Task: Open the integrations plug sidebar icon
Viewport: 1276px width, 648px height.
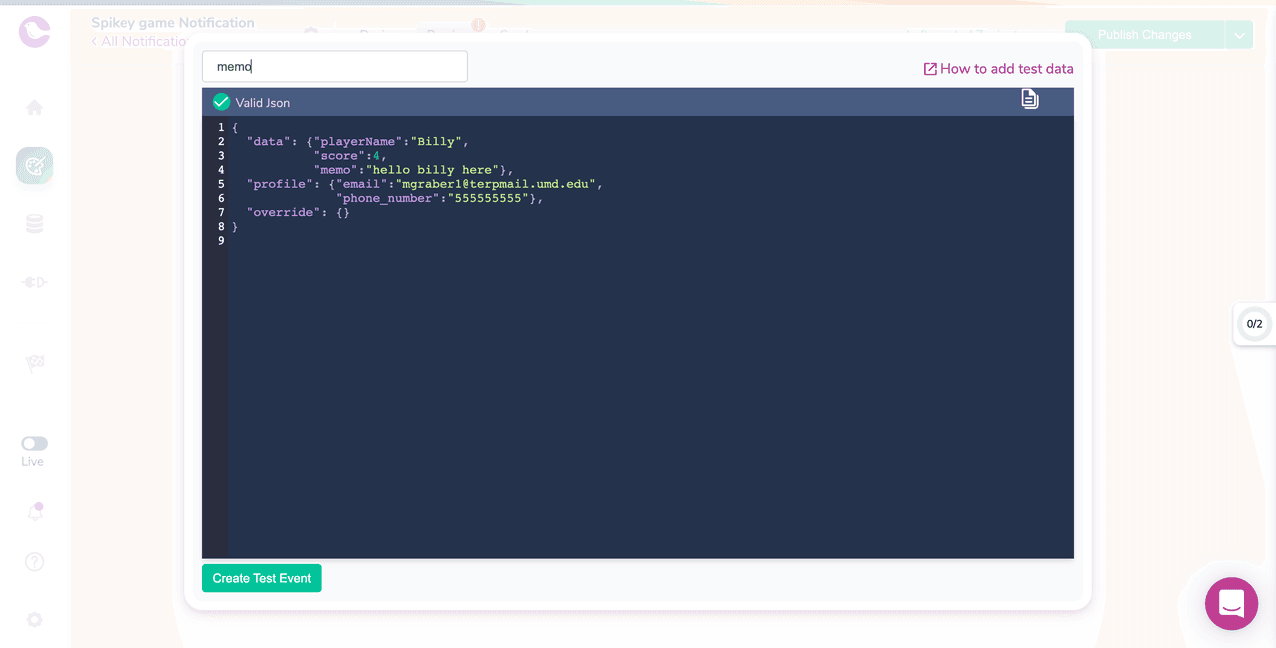Action: pos(34,282)
